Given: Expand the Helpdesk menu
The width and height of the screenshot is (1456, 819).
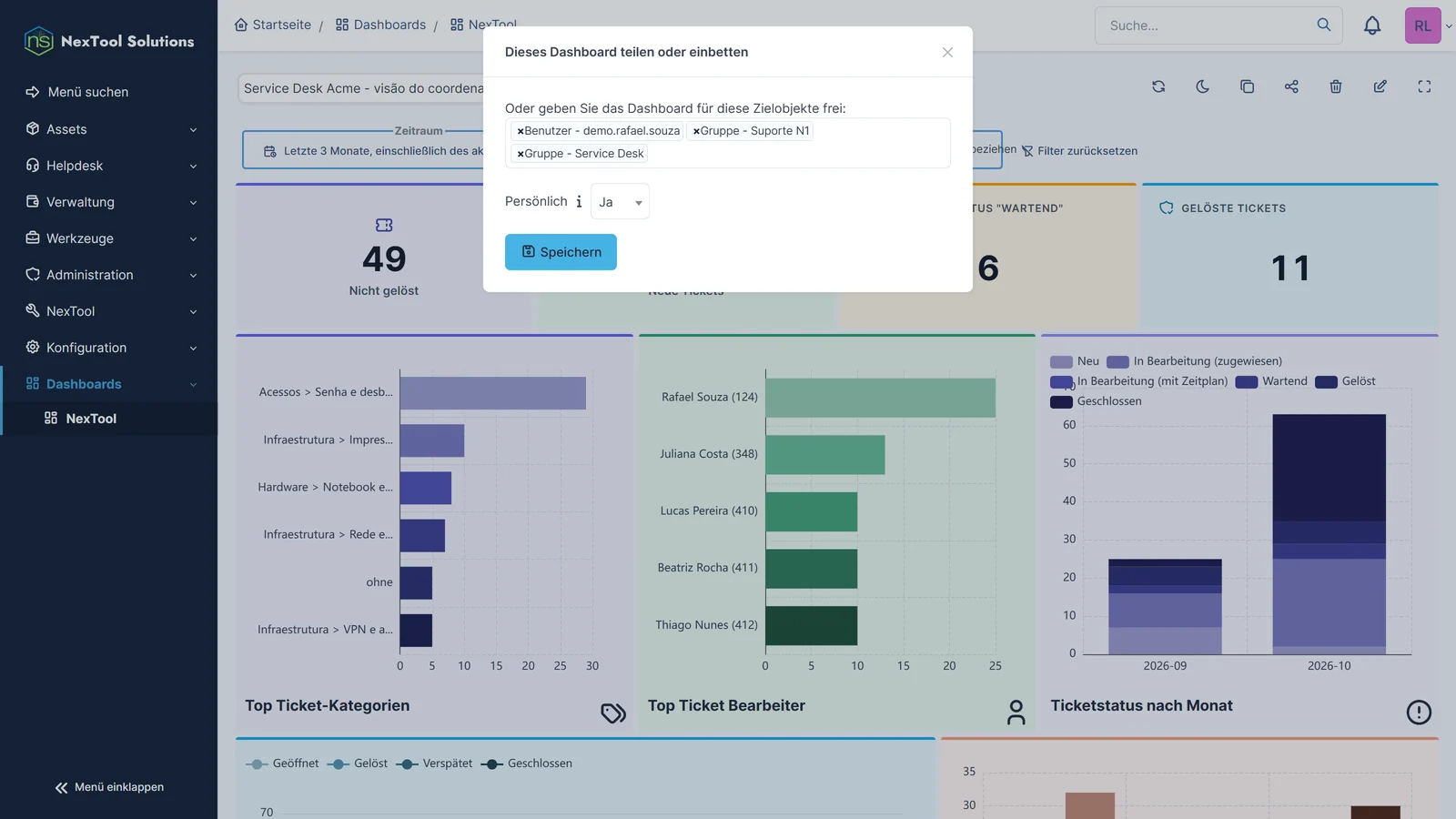Looking at the screenshot, I should tap(109, 166).
